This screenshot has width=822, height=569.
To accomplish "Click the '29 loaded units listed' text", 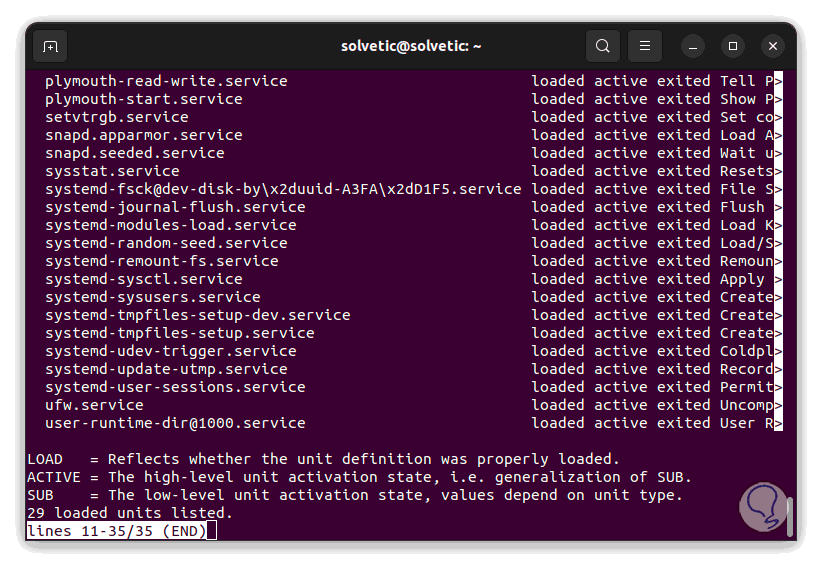I will tap(129, 513).
